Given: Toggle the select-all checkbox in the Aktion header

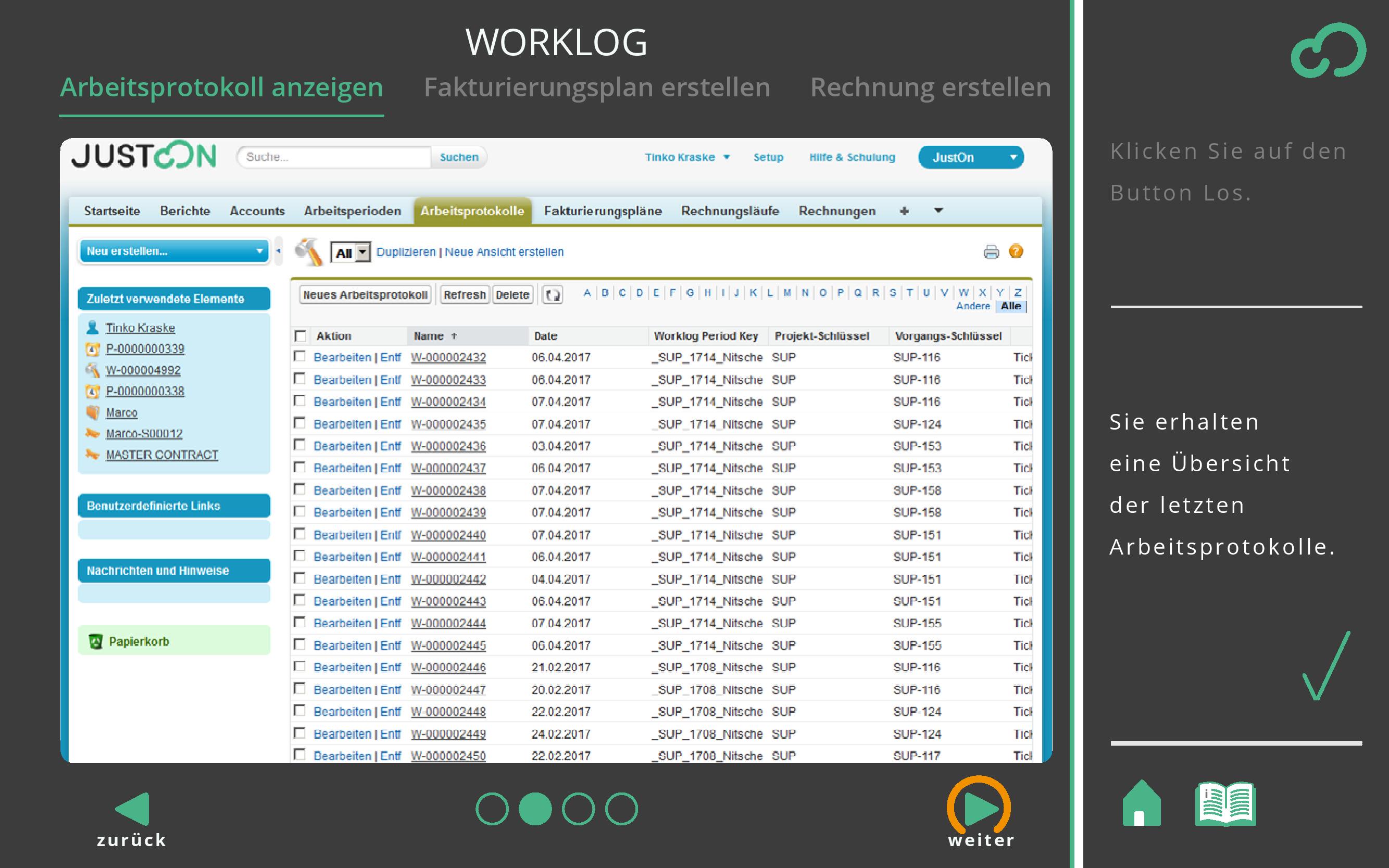Looking at the screenshot, I should (301, 336).
